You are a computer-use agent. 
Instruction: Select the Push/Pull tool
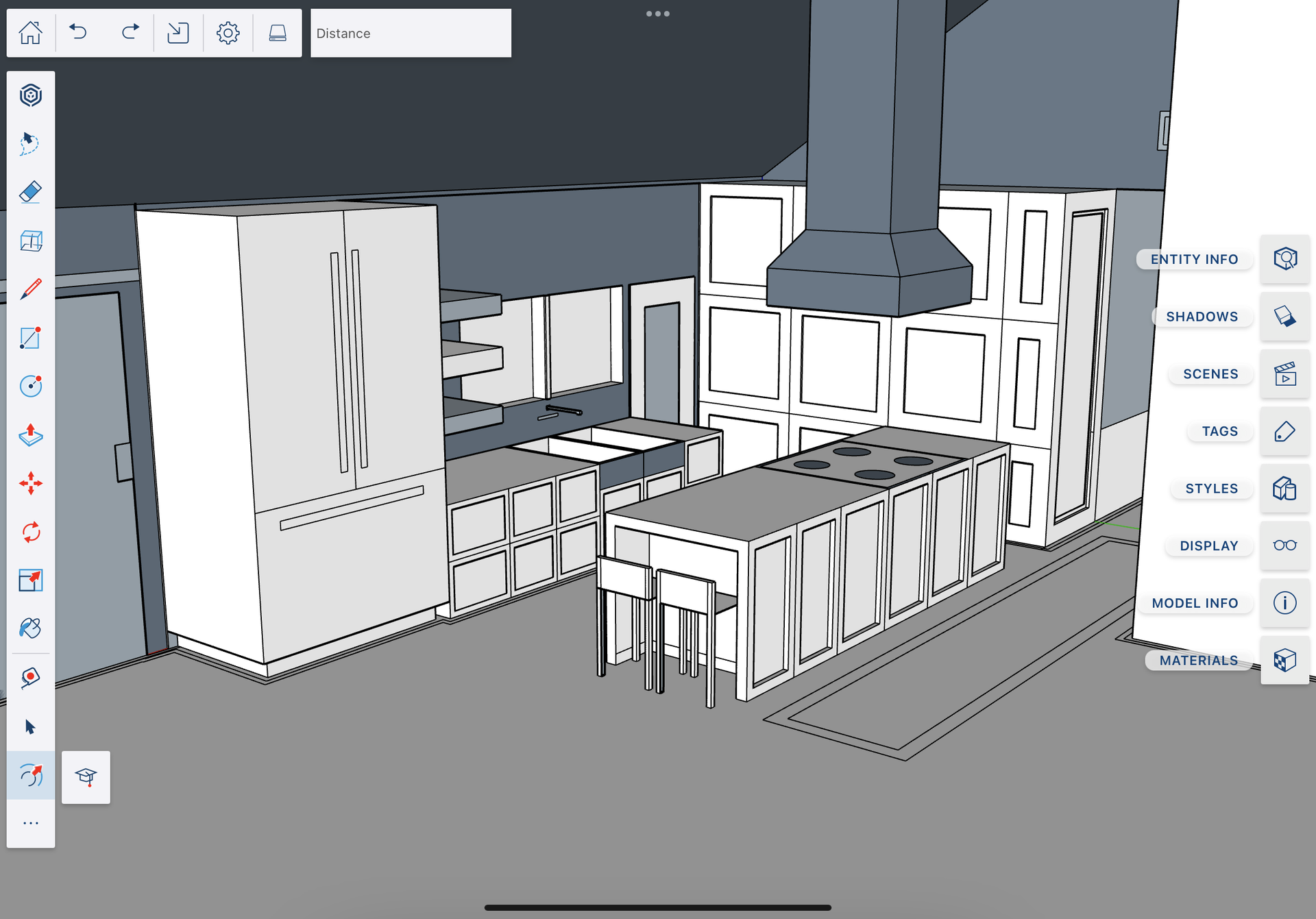(30, 434)
